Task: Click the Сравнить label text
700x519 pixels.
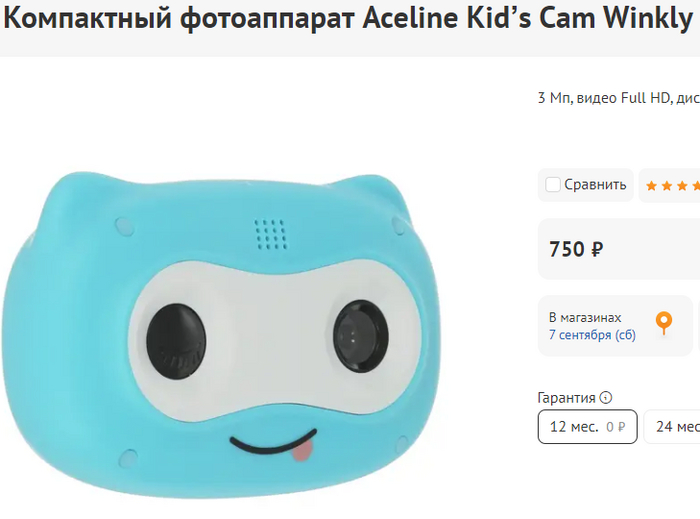Action: pos(595,185)
